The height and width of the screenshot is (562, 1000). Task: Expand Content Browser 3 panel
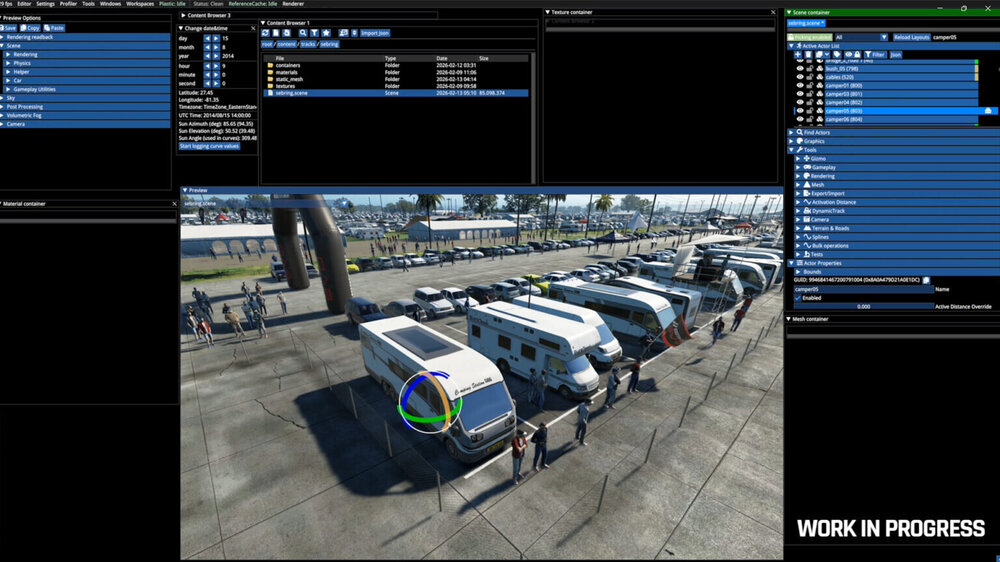pyautogui.click(x=184, y=15)
